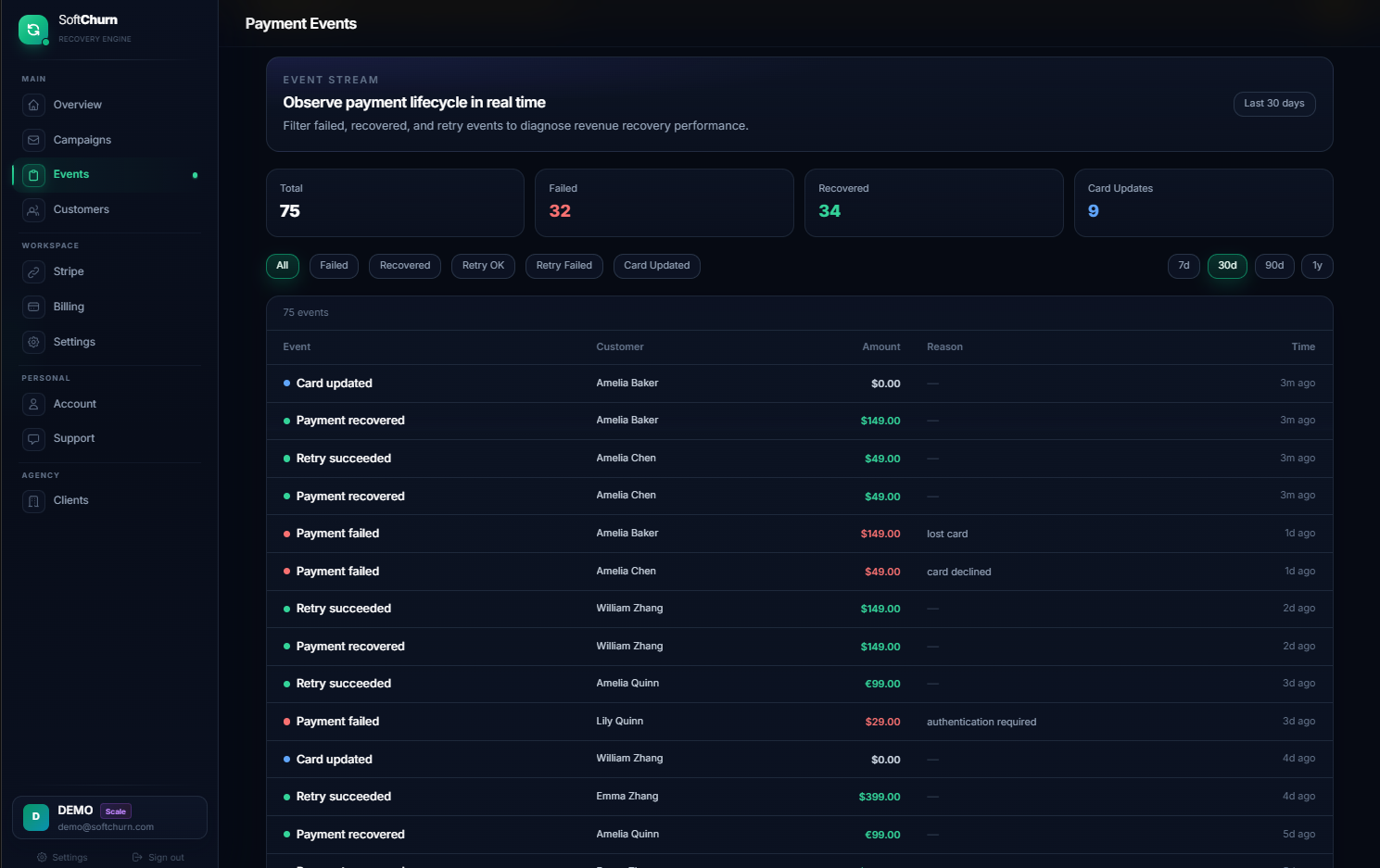Image resolution: width=1380 pixels, height=868 pixels.
Task: Click the sign out arrow icon
Action: point(137,858)
